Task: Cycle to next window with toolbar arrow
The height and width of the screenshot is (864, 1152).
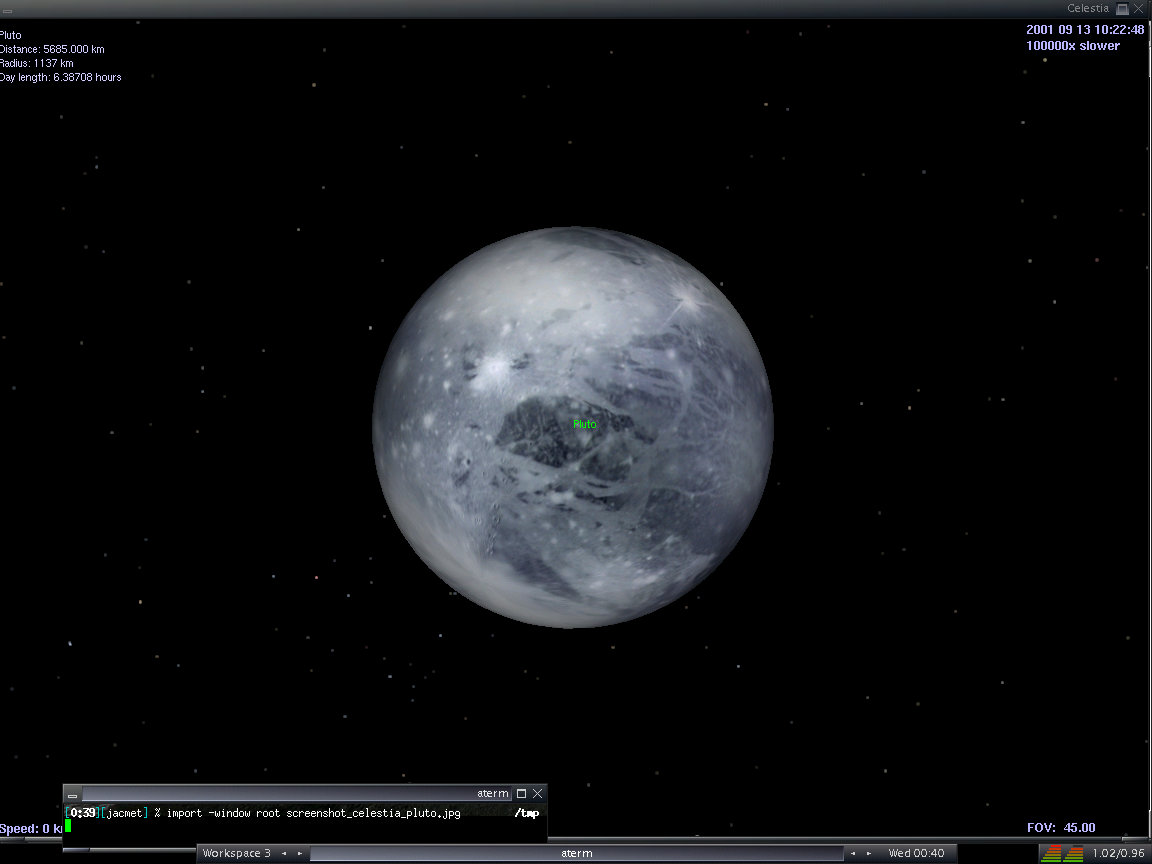Action: click(x=867, y=853)
